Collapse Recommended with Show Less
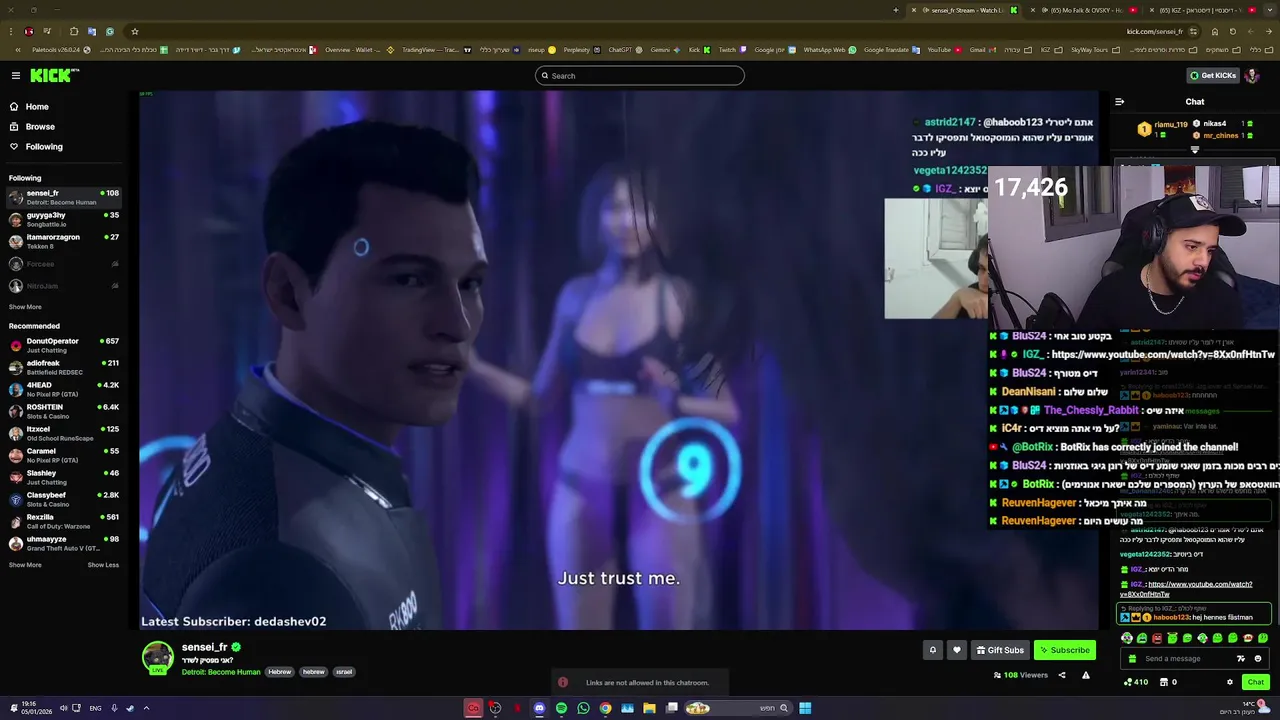1280x720 pixels. tap(103, 565)
